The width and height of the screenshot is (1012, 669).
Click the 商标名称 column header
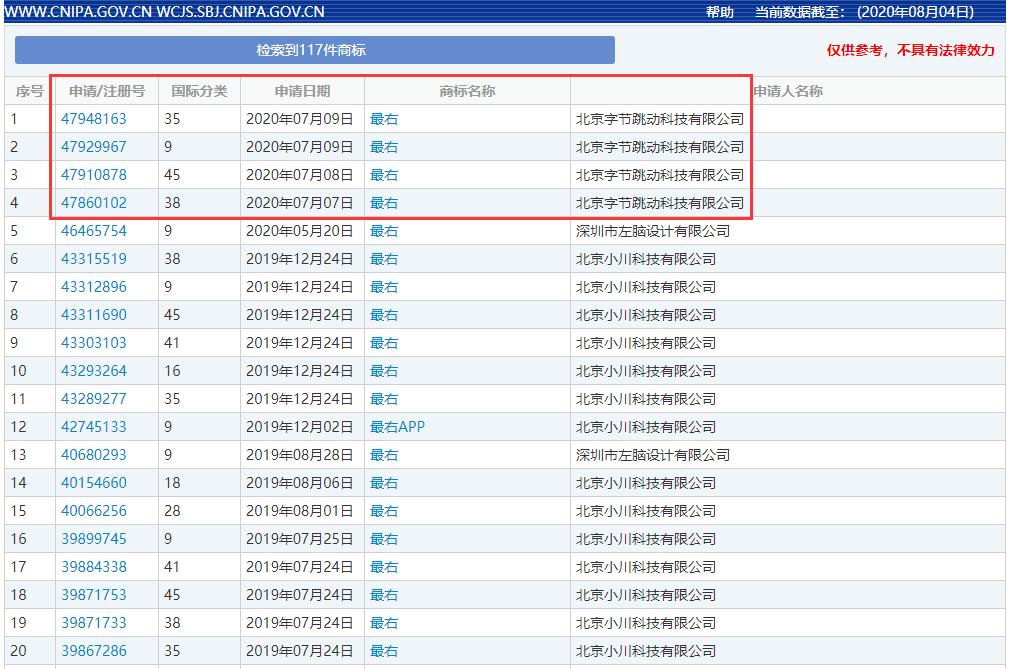click(x=464, y=90)
